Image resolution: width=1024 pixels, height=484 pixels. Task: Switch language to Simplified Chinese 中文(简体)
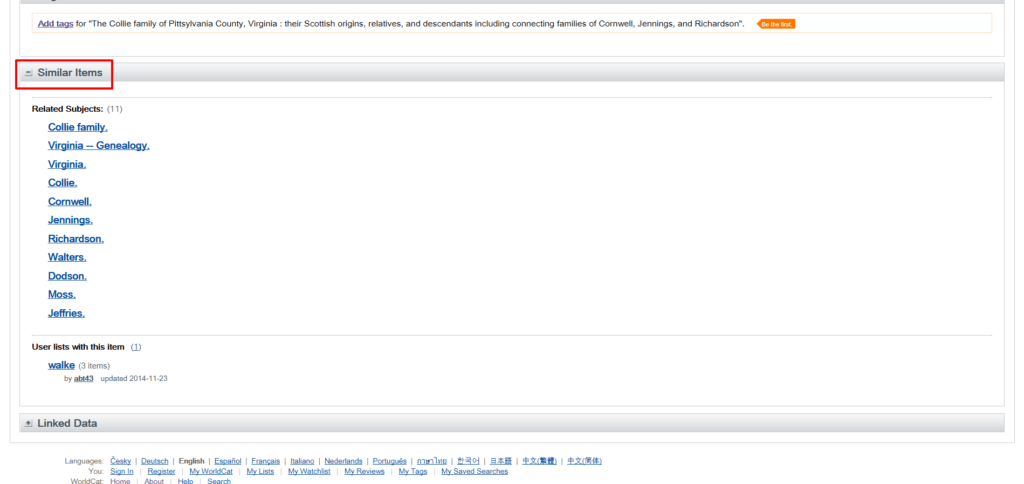coord(584,461)
